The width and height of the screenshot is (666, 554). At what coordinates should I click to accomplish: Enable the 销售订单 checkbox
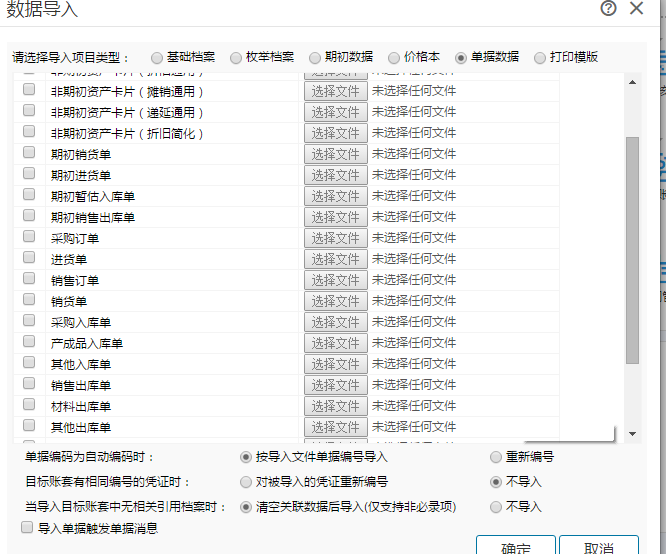point(29,280)
